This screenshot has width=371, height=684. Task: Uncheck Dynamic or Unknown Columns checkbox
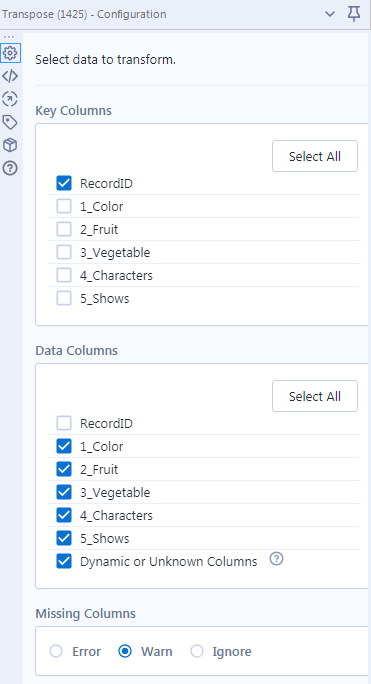(64, 561)
